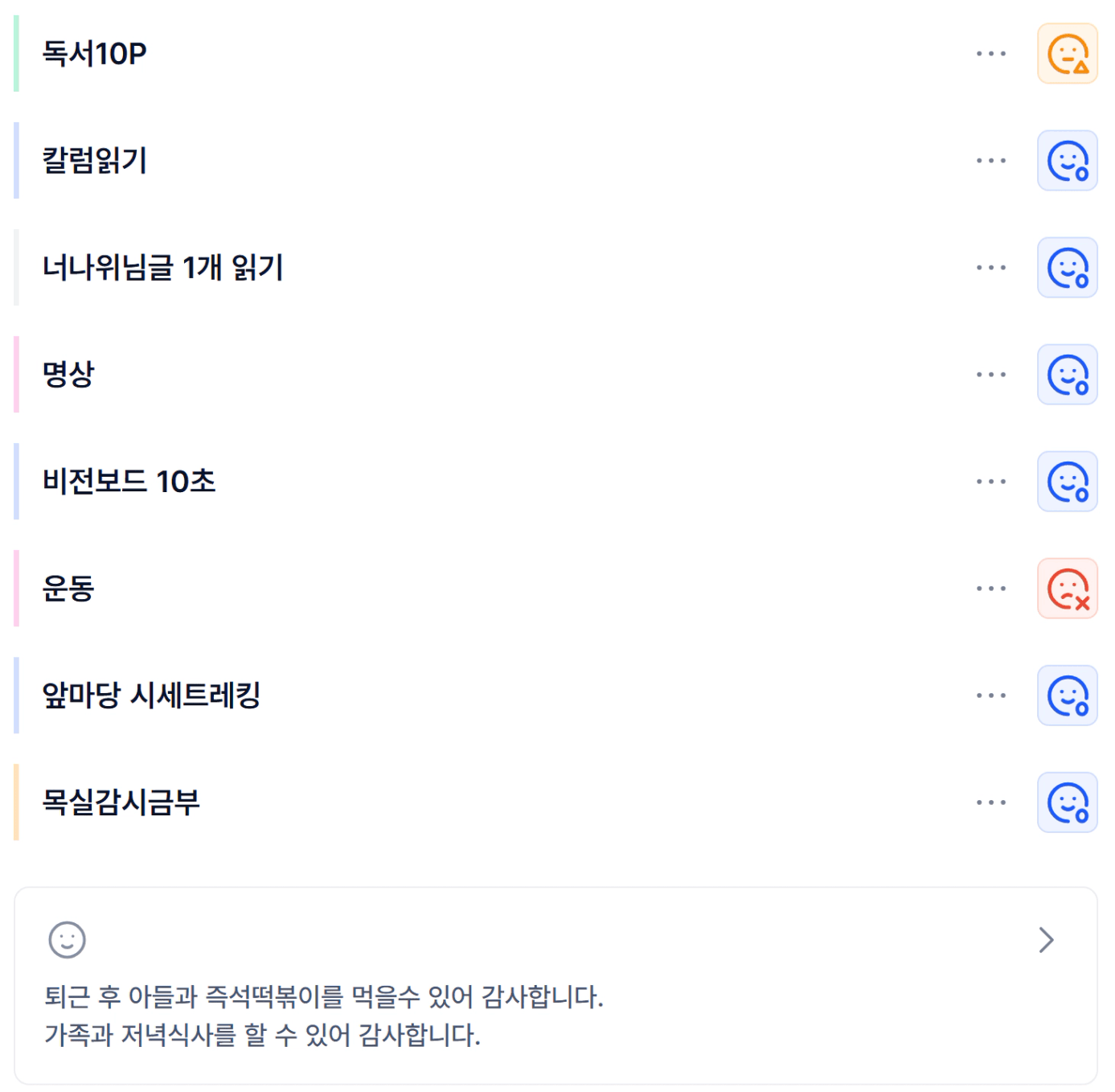Select the 너나위님글 1개 읽기 habit title
The image size is (1115, 1092).
pos(162,268)
